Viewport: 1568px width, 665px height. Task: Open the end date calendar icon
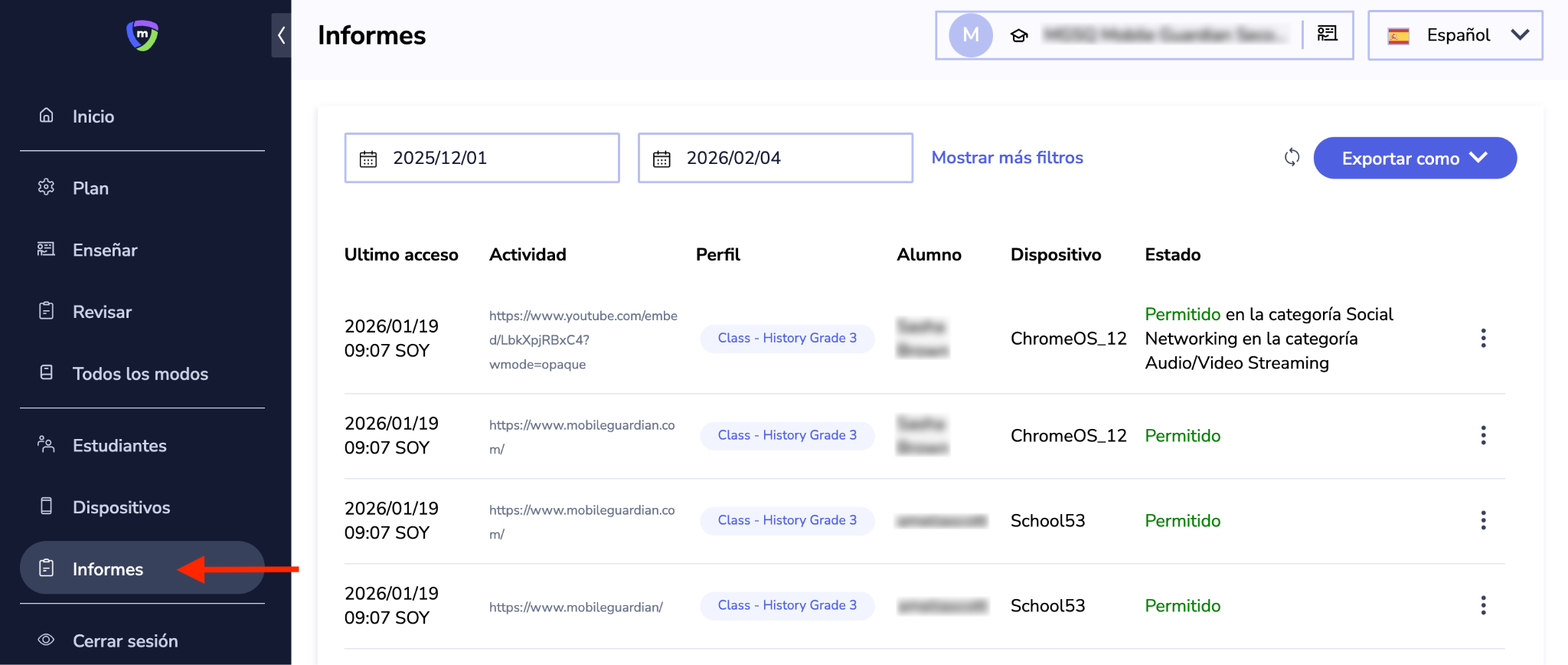661,159
